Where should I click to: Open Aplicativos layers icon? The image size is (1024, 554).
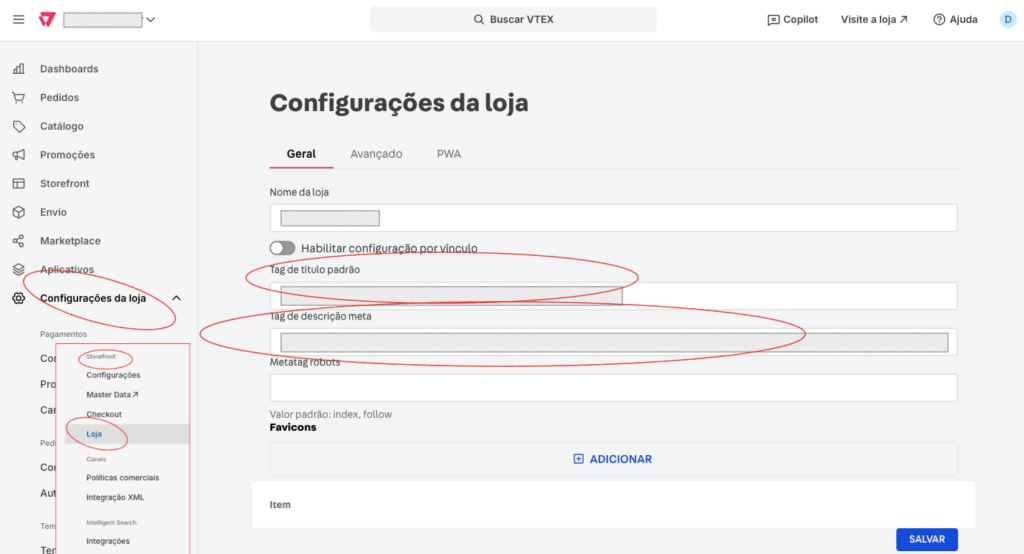18,270
